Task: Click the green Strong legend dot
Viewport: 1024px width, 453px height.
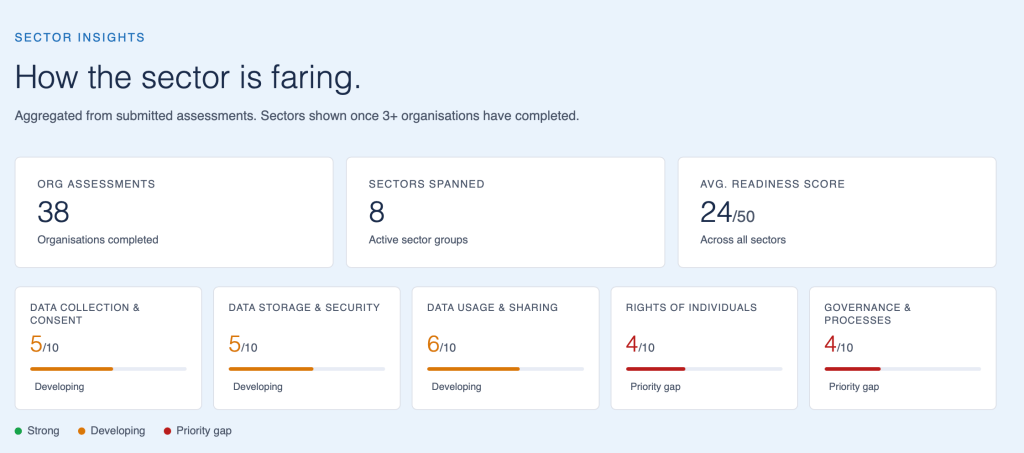Action: 18,431
